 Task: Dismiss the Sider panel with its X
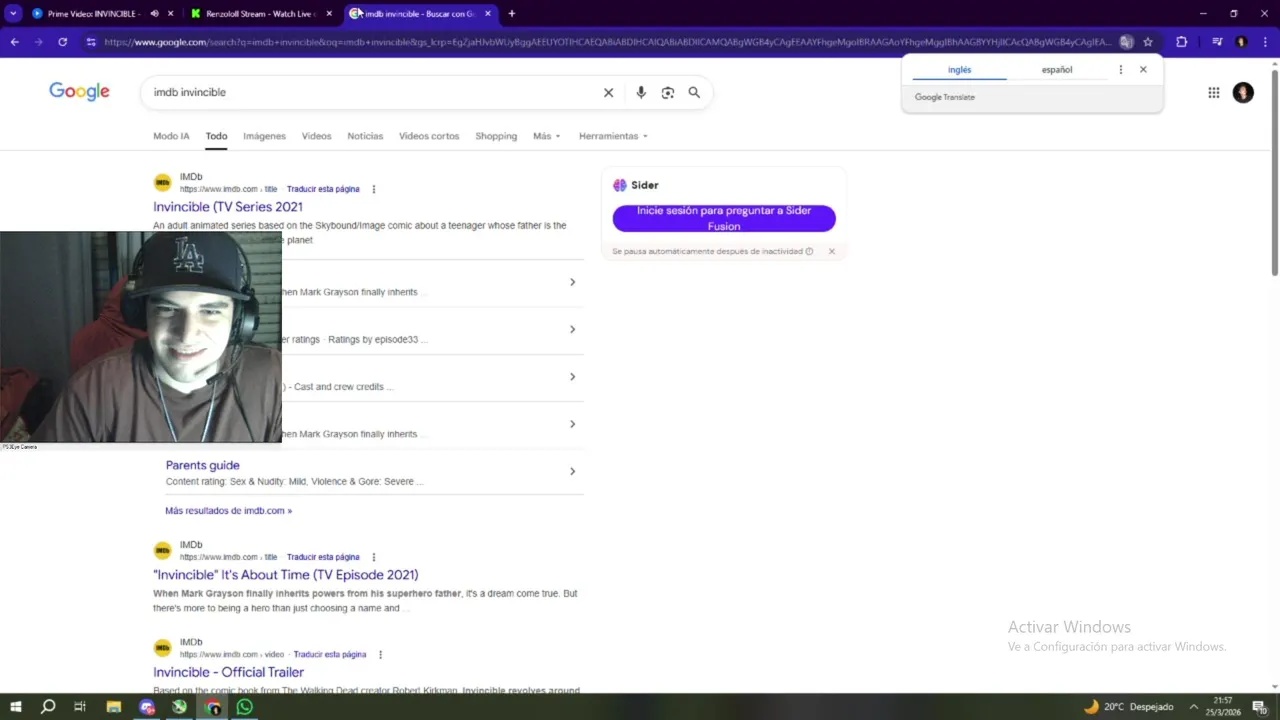coord(831,251)
